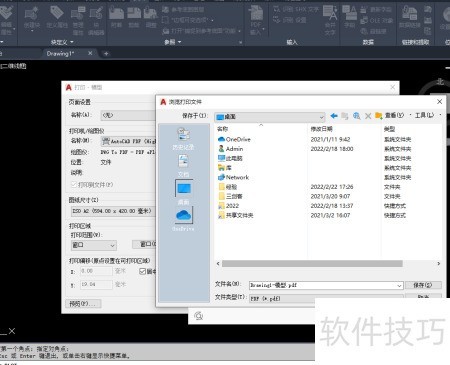This screenshot has width=450, height=365.
Task: Open the OneDrive sidebar location
Action: point(183,220)
